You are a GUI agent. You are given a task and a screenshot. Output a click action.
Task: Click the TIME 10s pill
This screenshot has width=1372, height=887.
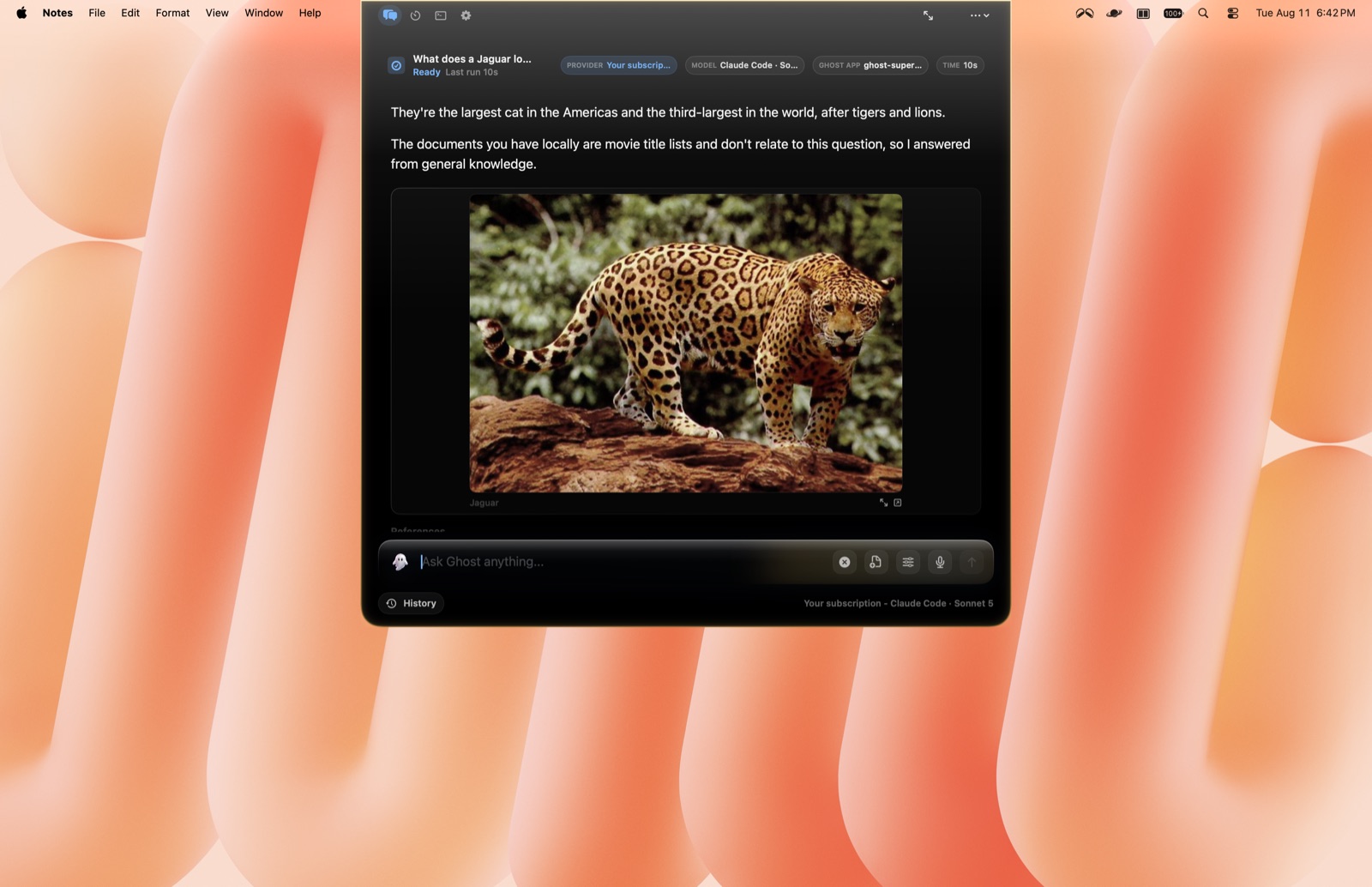960,65
